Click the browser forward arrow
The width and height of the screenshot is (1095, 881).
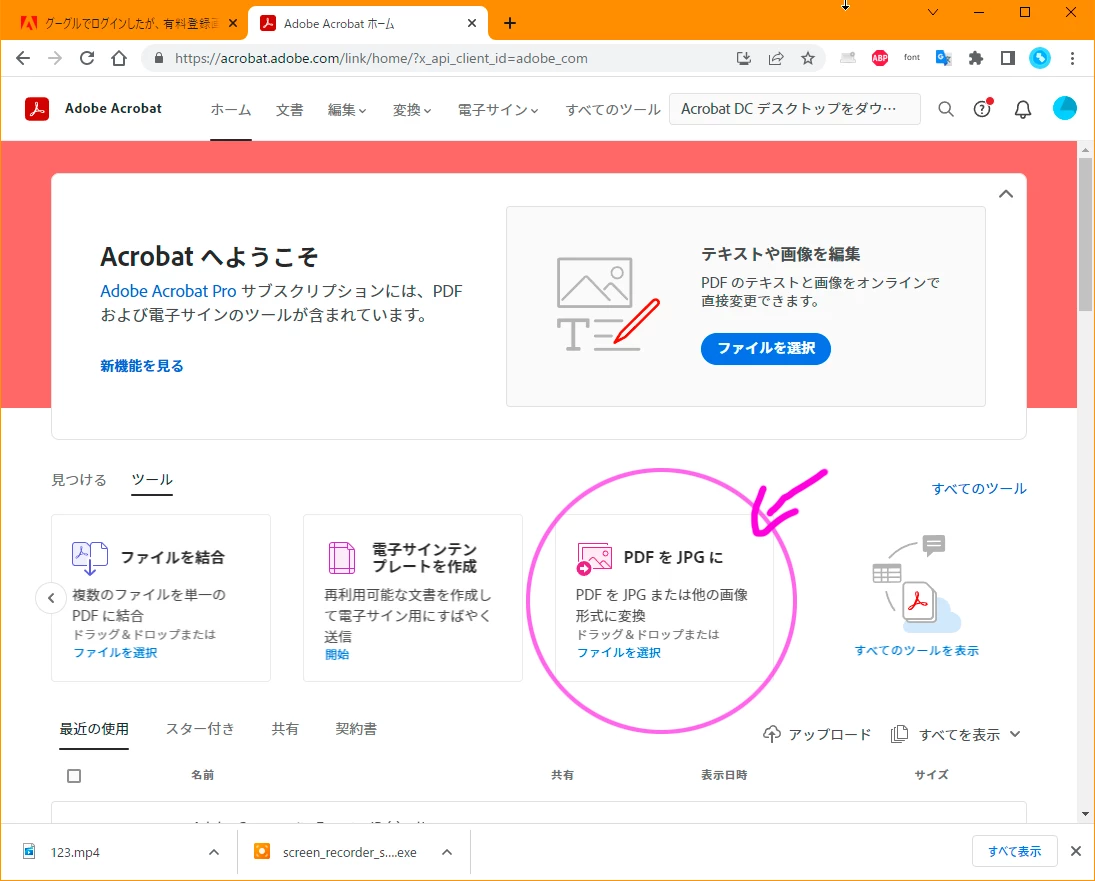point(54,58)
